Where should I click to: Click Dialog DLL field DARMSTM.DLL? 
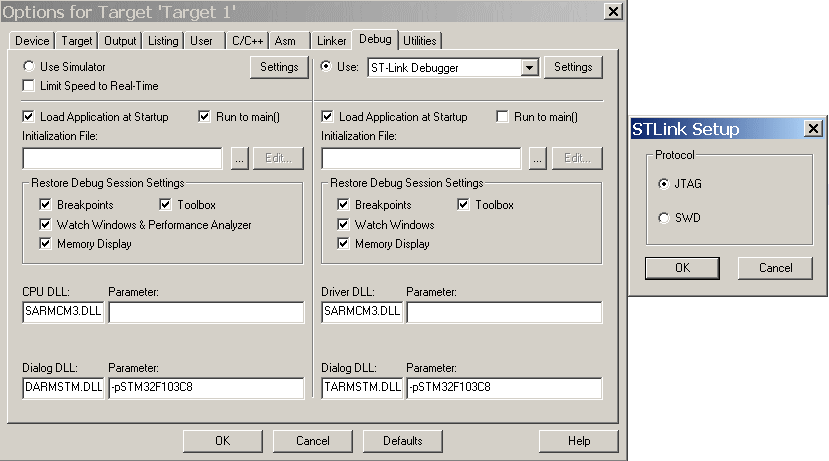[x=63, y=388]
